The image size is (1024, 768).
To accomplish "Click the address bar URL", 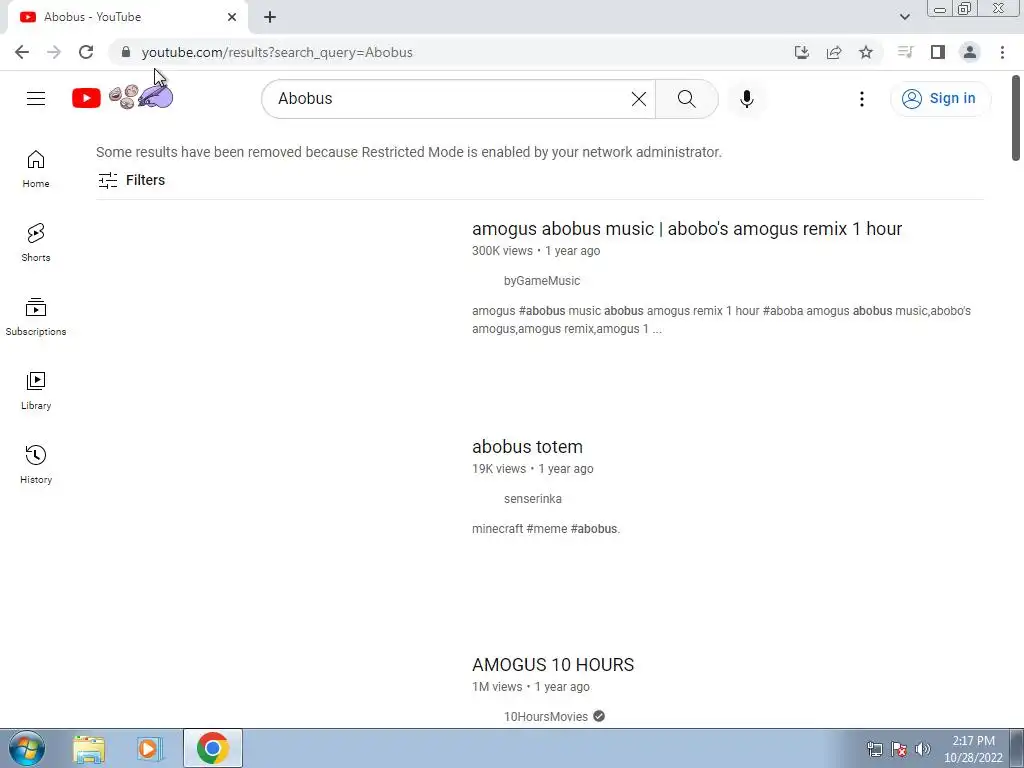I will click(277, 52).
